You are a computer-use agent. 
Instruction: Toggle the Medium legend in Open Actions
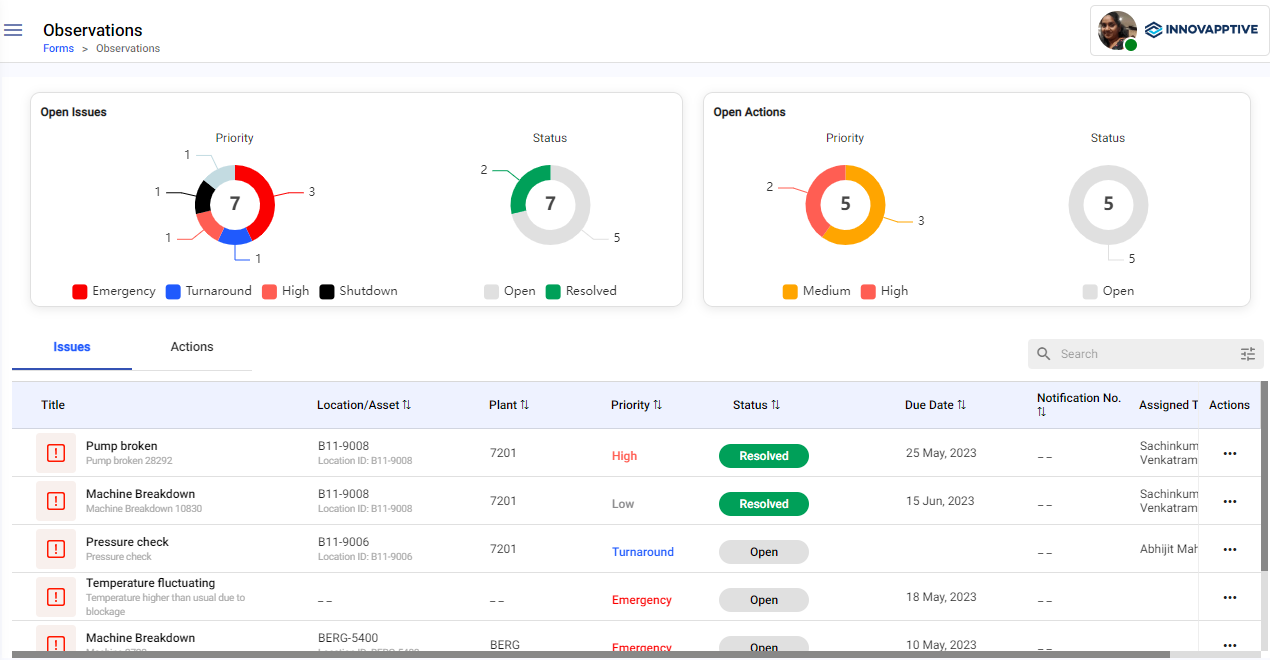point(816,292)
